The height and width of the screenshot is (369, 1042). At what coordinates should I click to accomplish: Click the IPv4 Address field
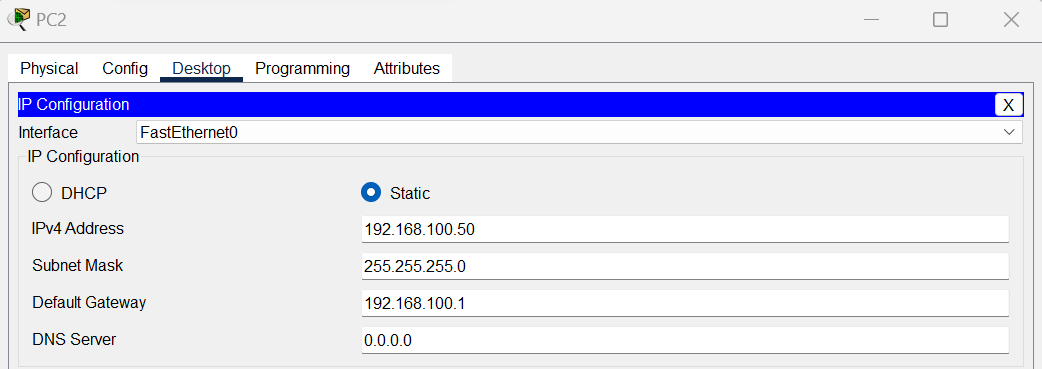pyautogui.click(x=685, y=229)
